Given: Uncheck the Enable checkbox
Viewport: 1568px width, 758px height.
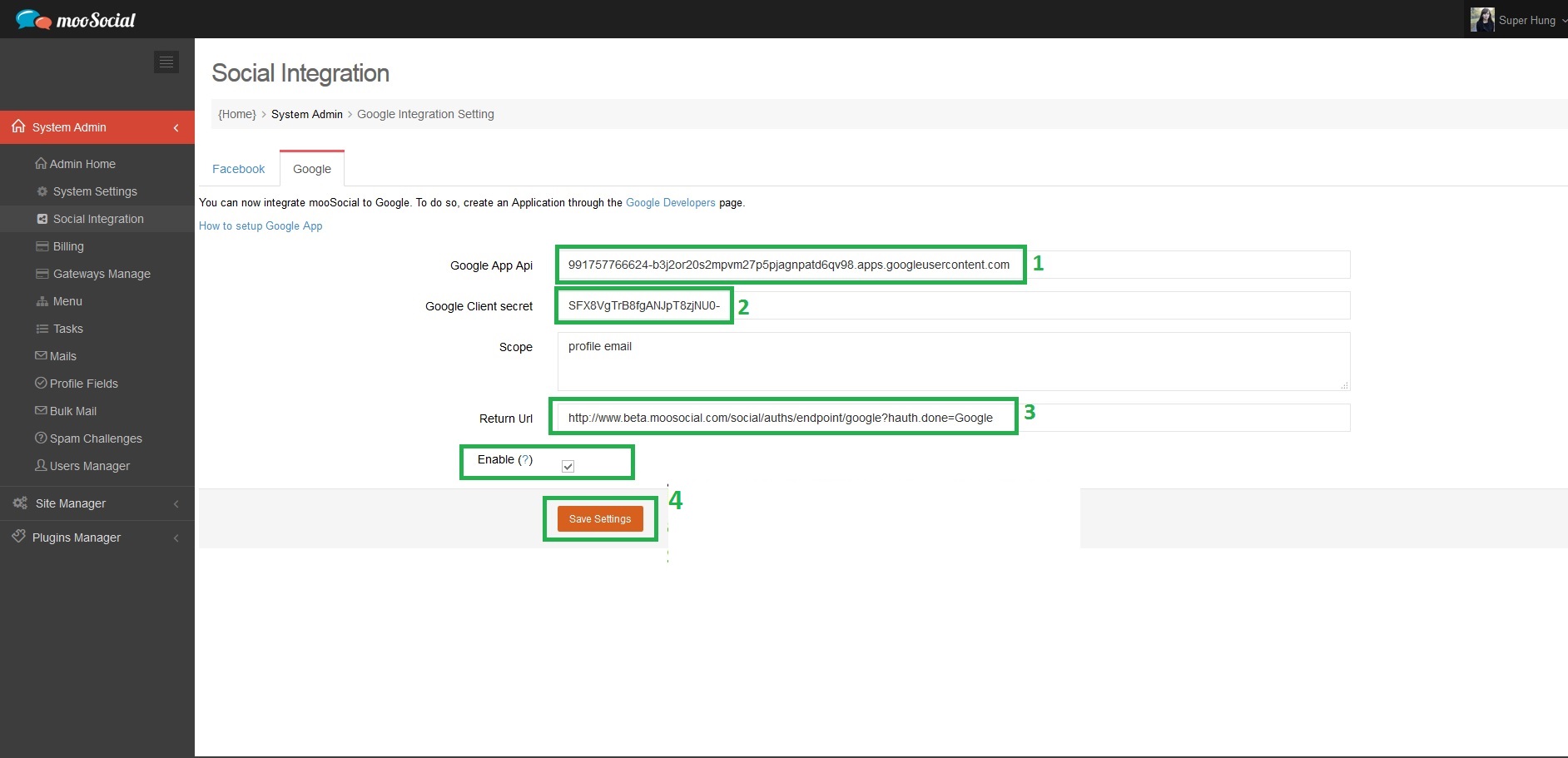Looking at the screenshot, I should click(x=568, y=466).
